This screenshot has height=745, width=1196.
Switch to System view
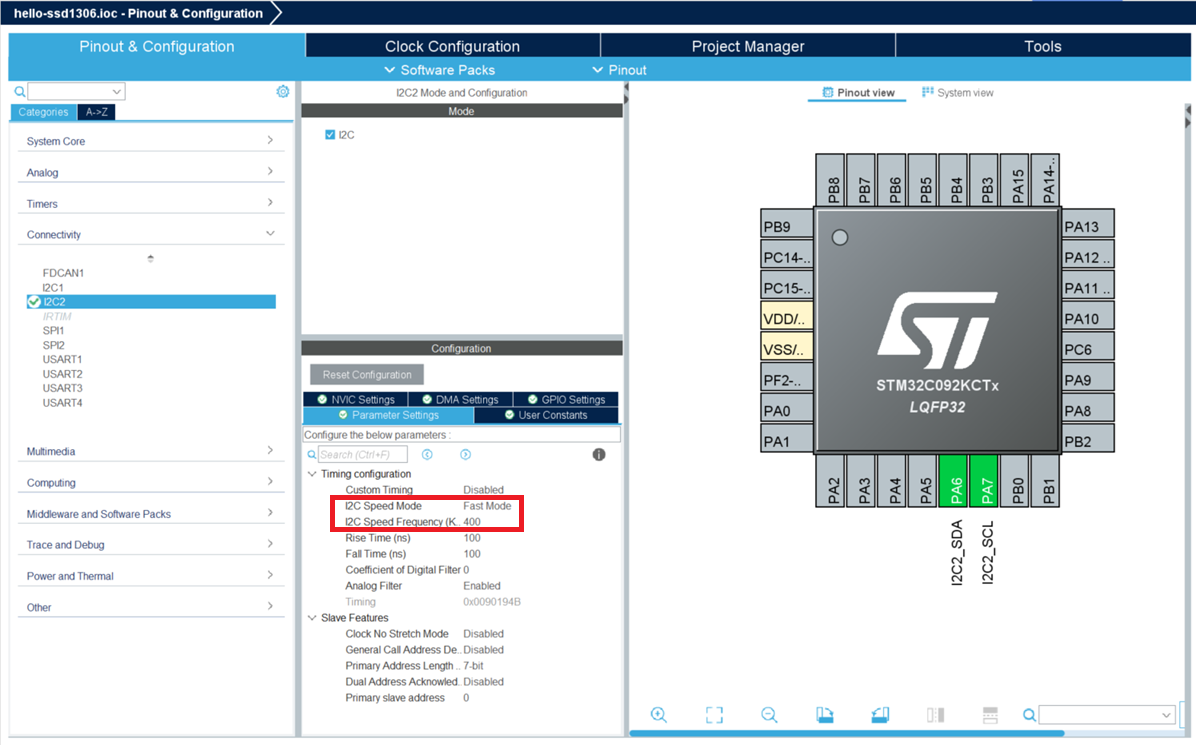tap(957, 93)
